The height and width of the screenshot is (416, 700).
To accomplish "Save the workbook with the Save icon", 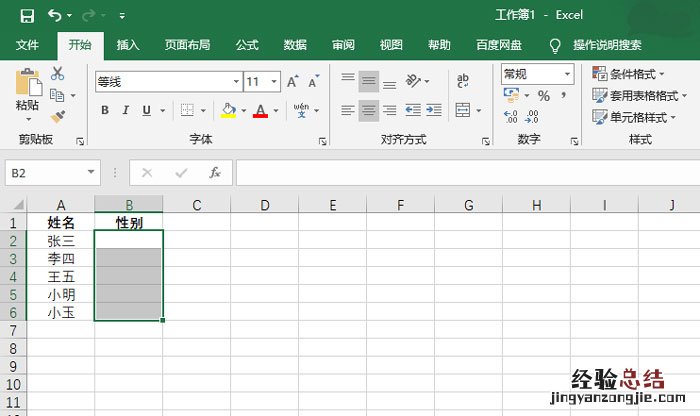I will coord(27,16).
